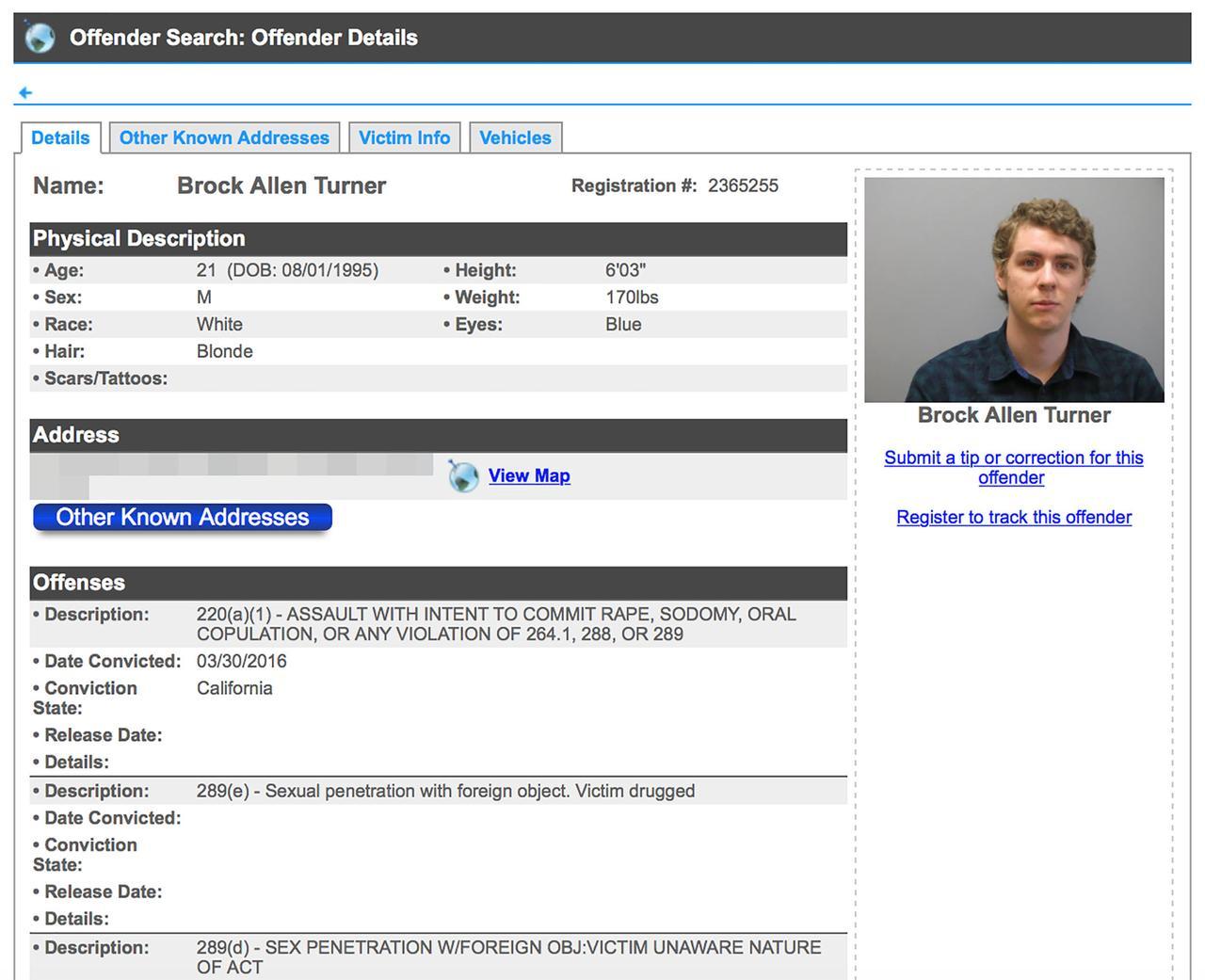Go to the Vehicles tab
The width and height of the screenshot is (1205, 980).
coord(515,137)
